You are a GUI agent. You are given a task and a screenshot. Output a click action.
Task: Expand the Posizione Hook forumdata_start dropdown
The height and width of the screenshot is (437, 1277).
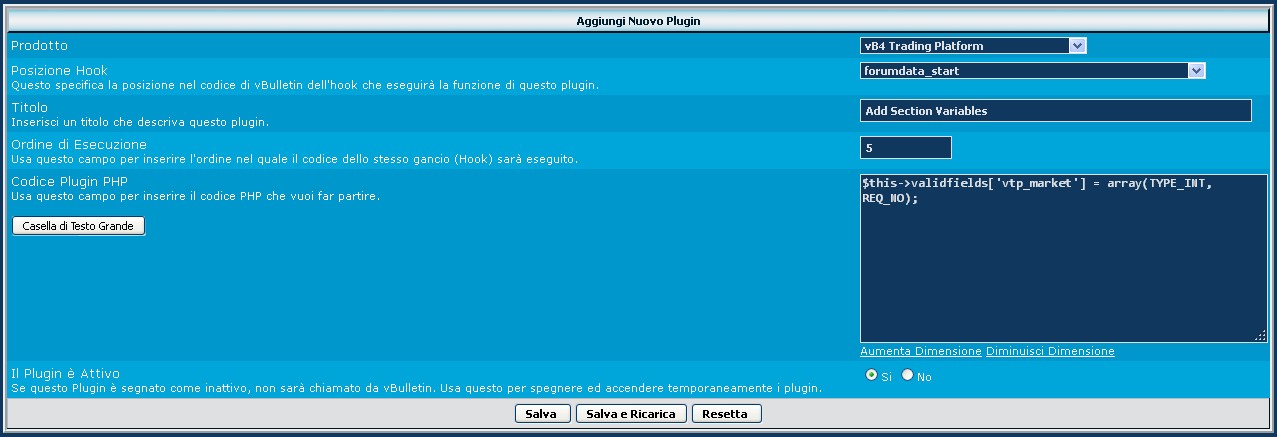[1032, 71]
